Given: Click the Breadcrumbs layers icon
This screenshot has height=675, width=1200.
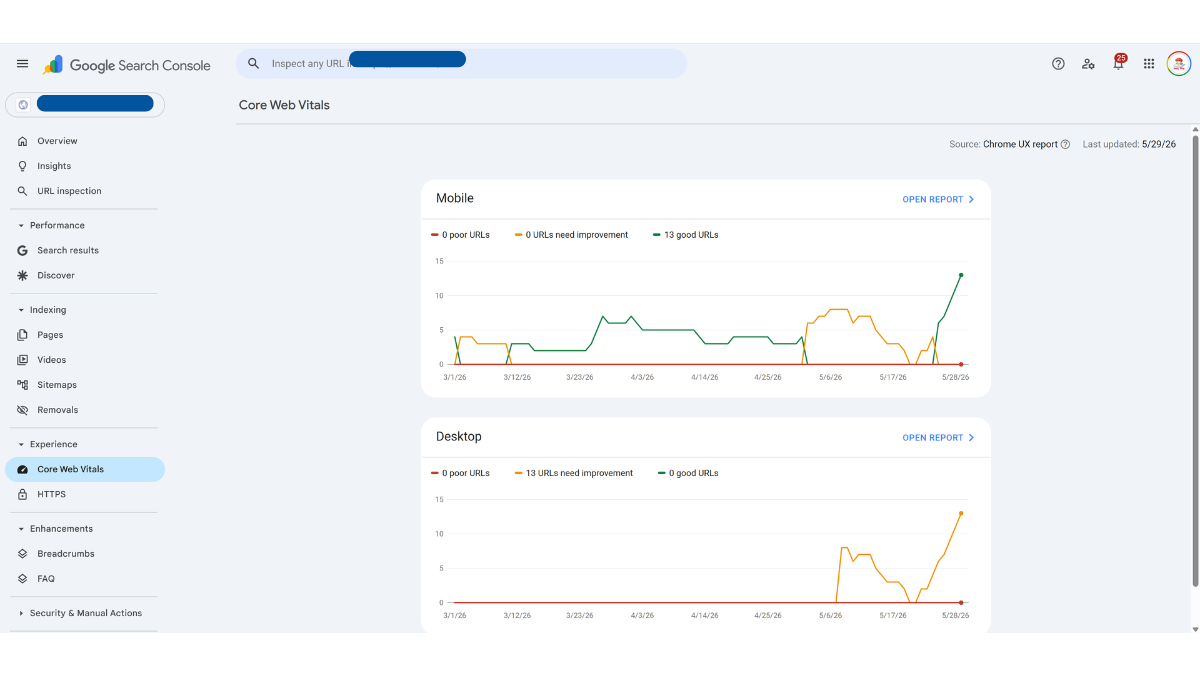Looking at the screenshot, I should [23, 554].
